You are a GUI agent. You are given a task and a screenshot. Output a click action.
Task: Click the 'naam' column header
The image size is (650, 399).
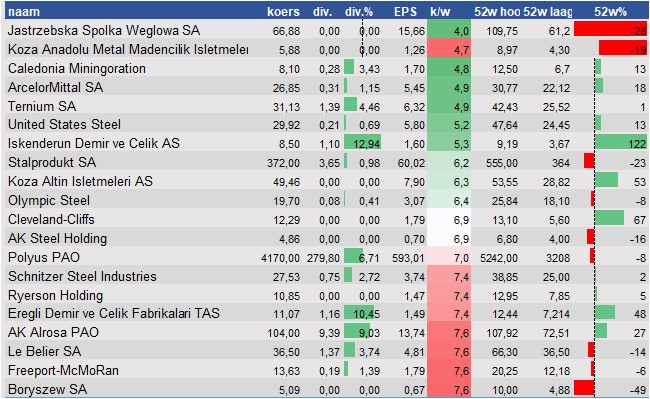click(24, 12)
